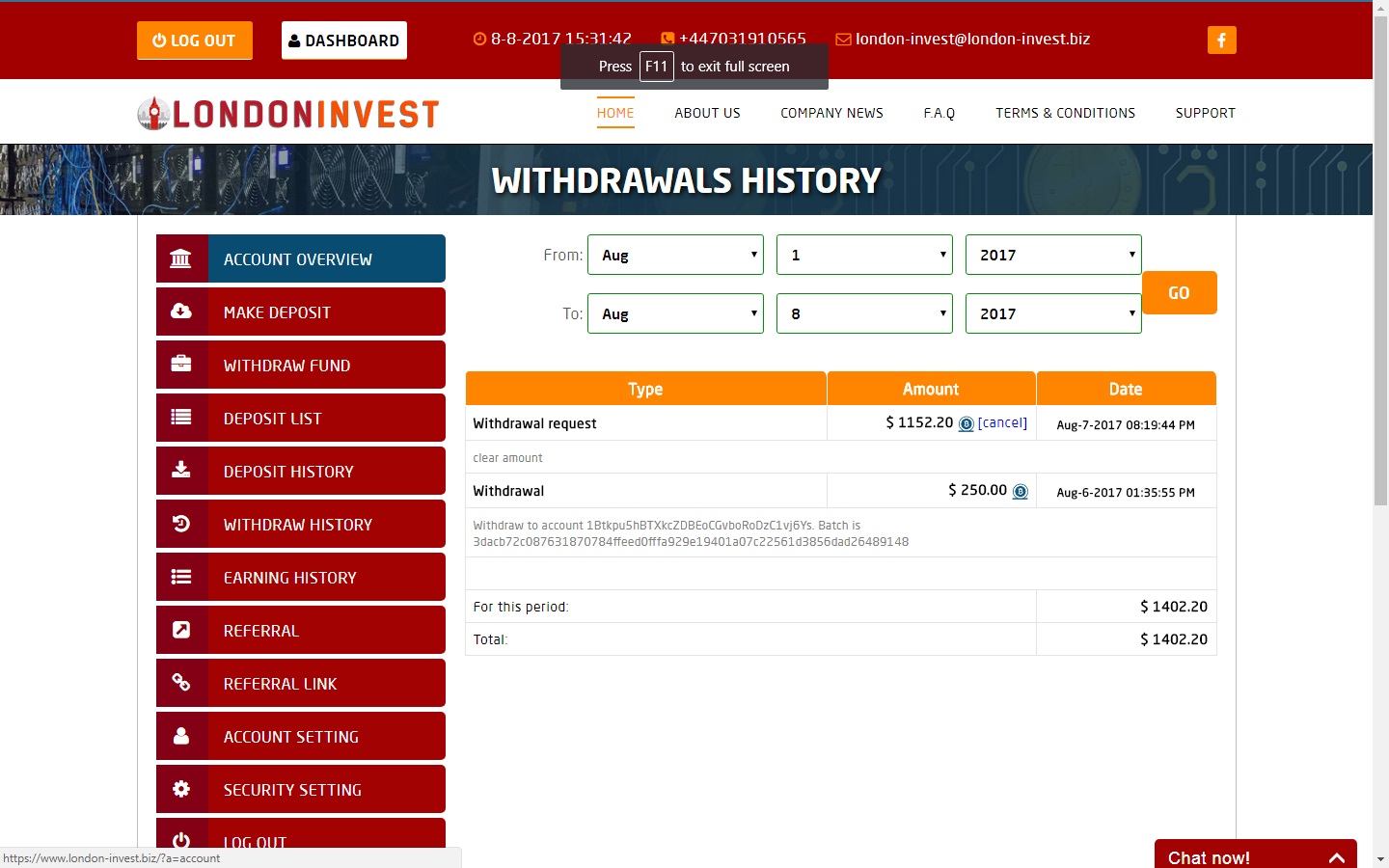Screen dimensions: 1389x868
Task: Click the Date column header
Action: tap(1126, 389)
